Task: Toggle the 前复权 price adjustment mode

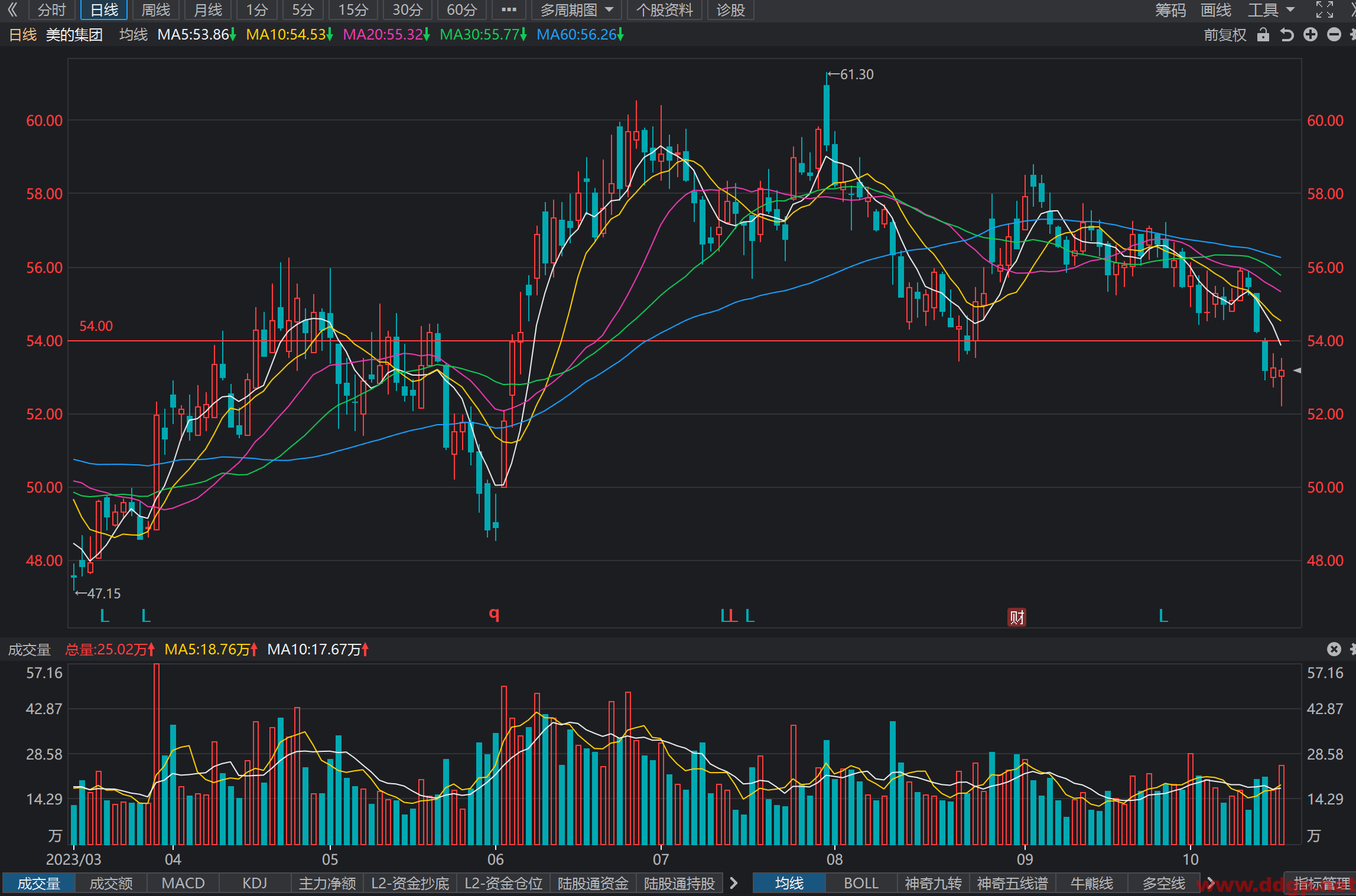Action: tap(1225, 35)
